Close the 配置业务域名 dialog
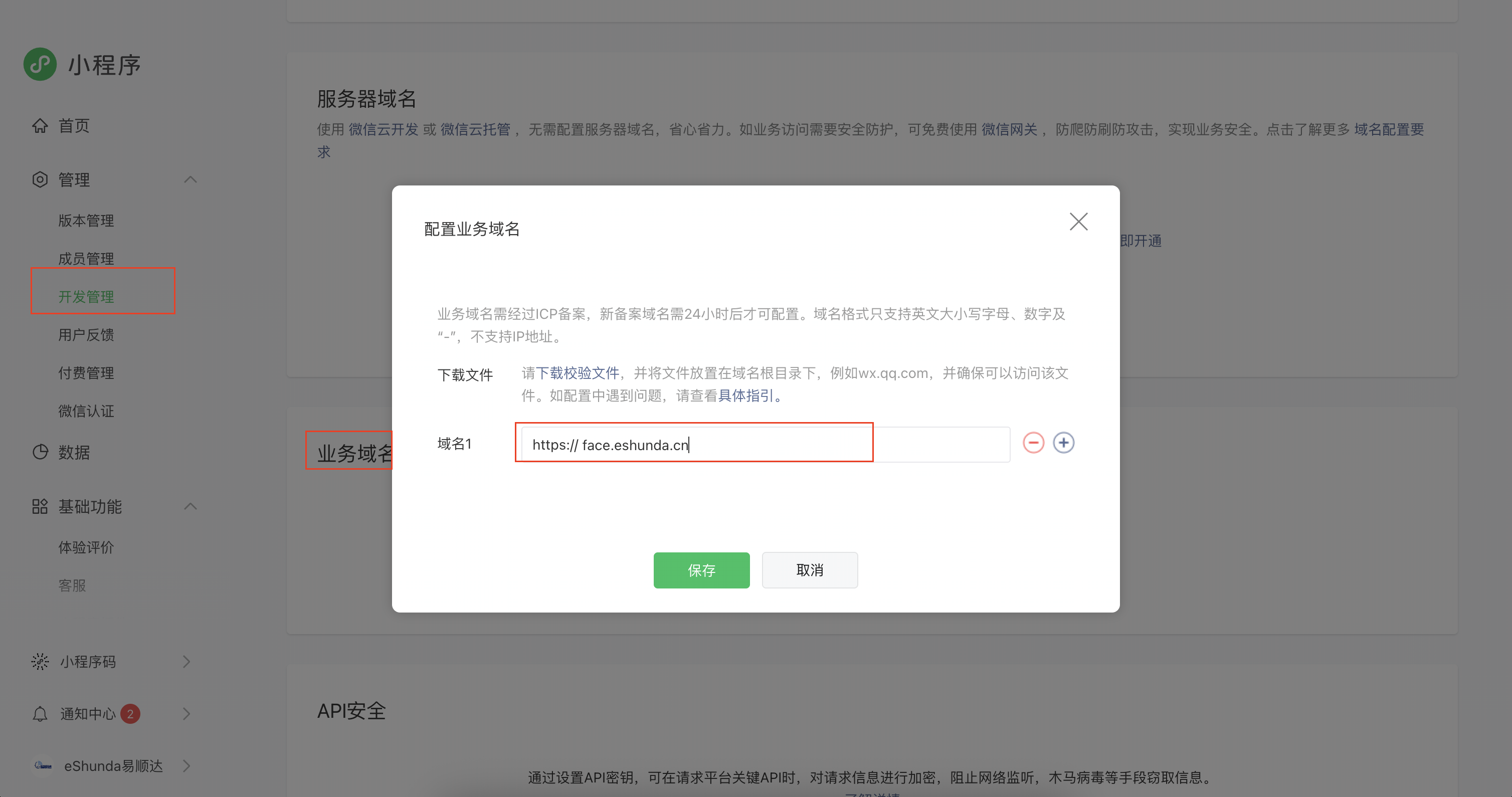1512x797 pixels. [1078, 221]
